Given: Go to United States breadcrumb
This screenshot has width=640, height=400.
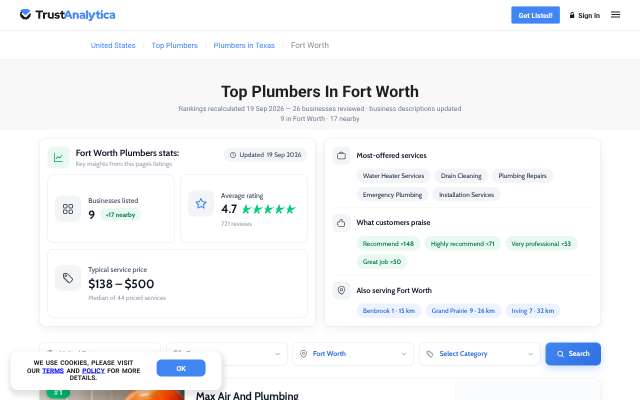Looking at the screenshot, I should [x=113, y=45].
